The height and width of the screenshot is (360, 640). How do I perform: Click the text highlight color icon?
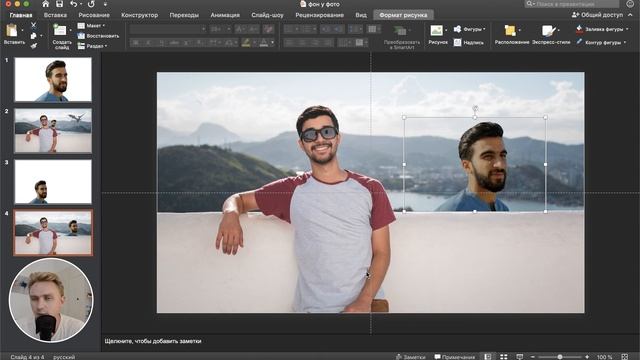[246, 42]
